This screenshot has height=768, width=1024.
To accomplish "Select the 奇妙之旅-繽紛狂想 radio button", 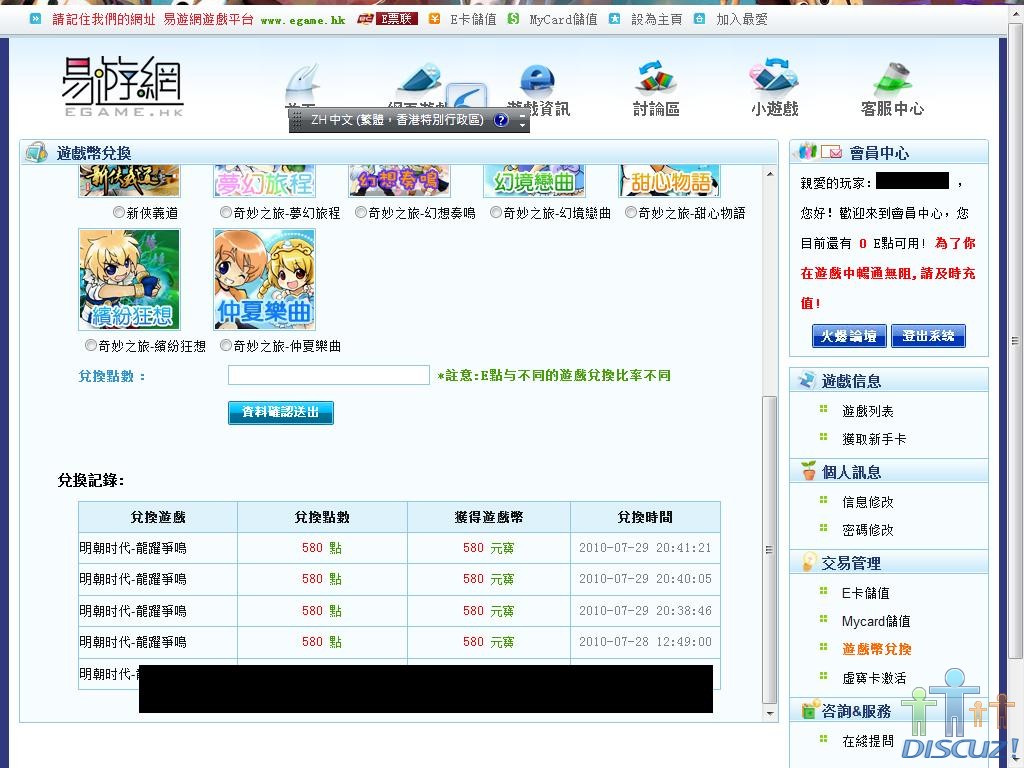I will [x=91, y=345].
